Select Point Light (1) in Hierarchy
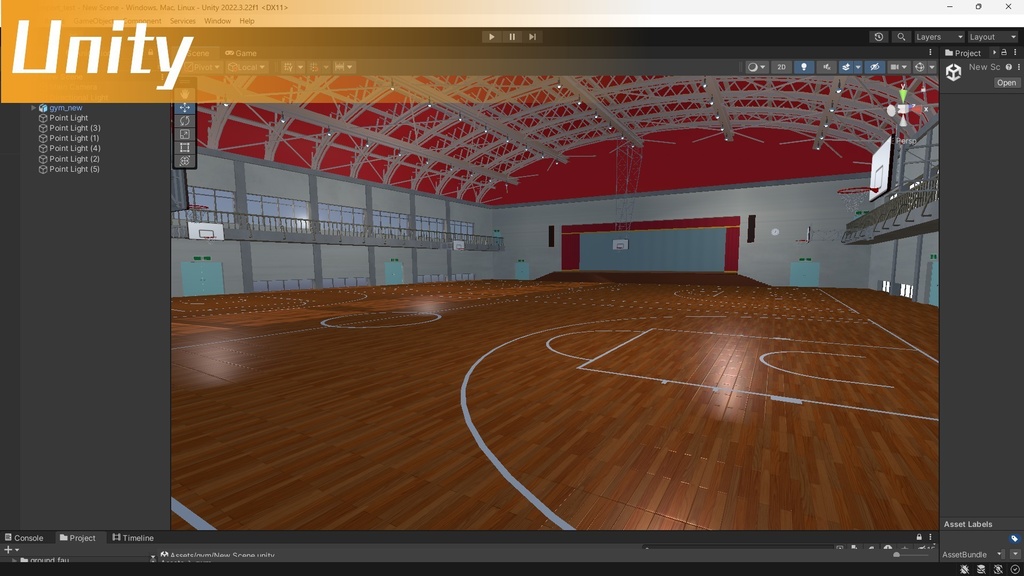This screenshot has height=576, width=1024. [x=74, y=138]
